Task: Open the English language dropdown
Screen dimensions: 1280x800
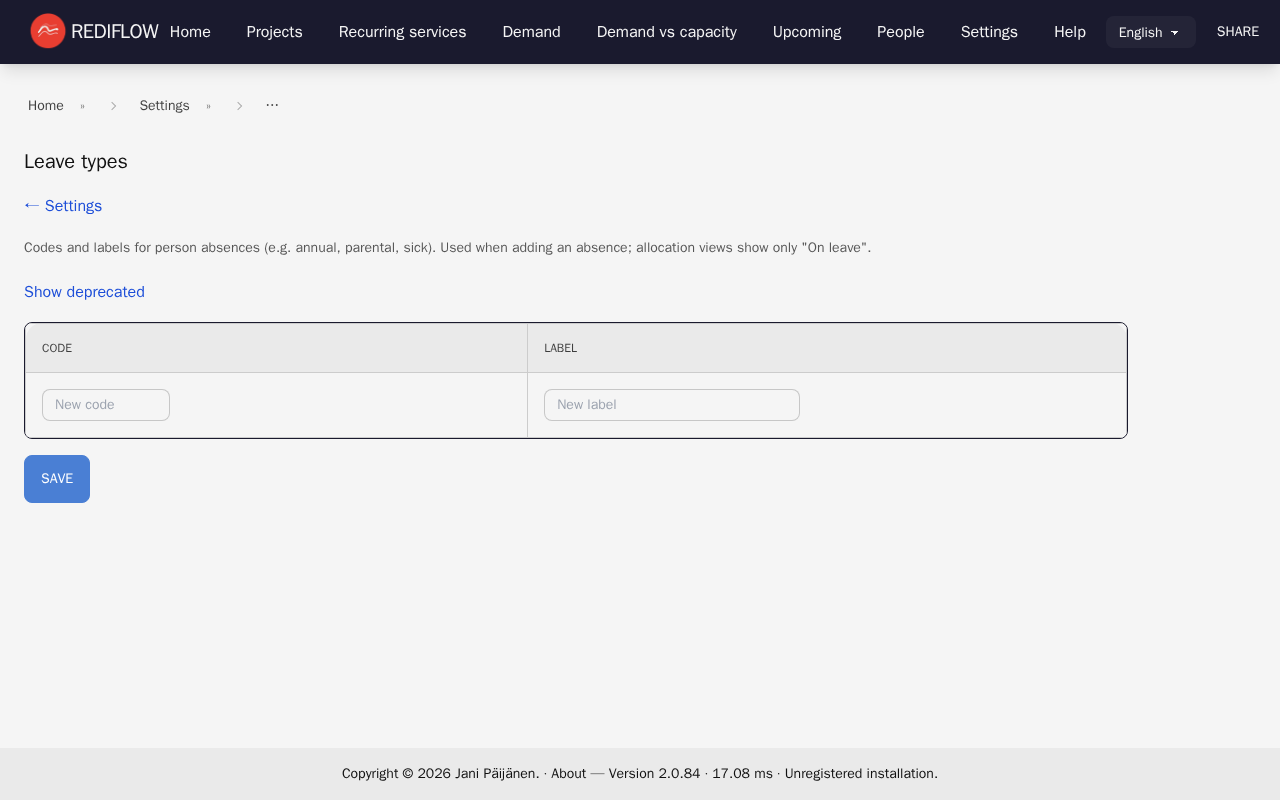Action: pyautogui.click(x=1150, y=32)
